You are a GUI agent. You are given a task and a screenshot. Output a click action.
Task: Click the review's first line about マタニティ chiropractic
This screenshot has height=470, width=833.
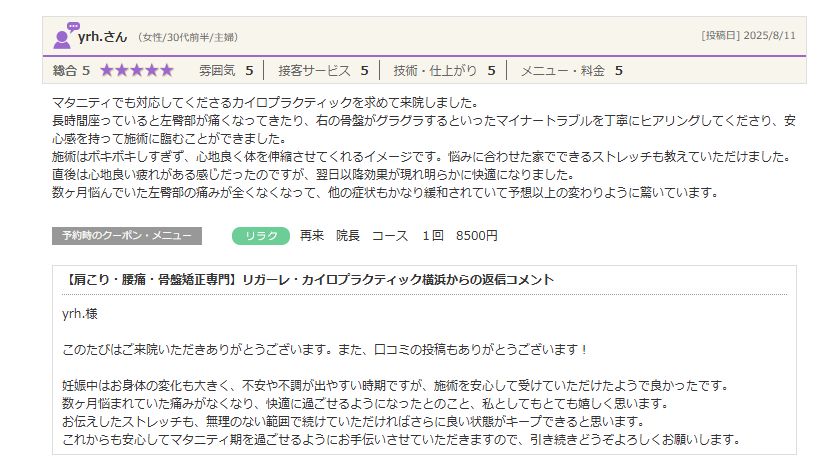(x=266, y=103)
